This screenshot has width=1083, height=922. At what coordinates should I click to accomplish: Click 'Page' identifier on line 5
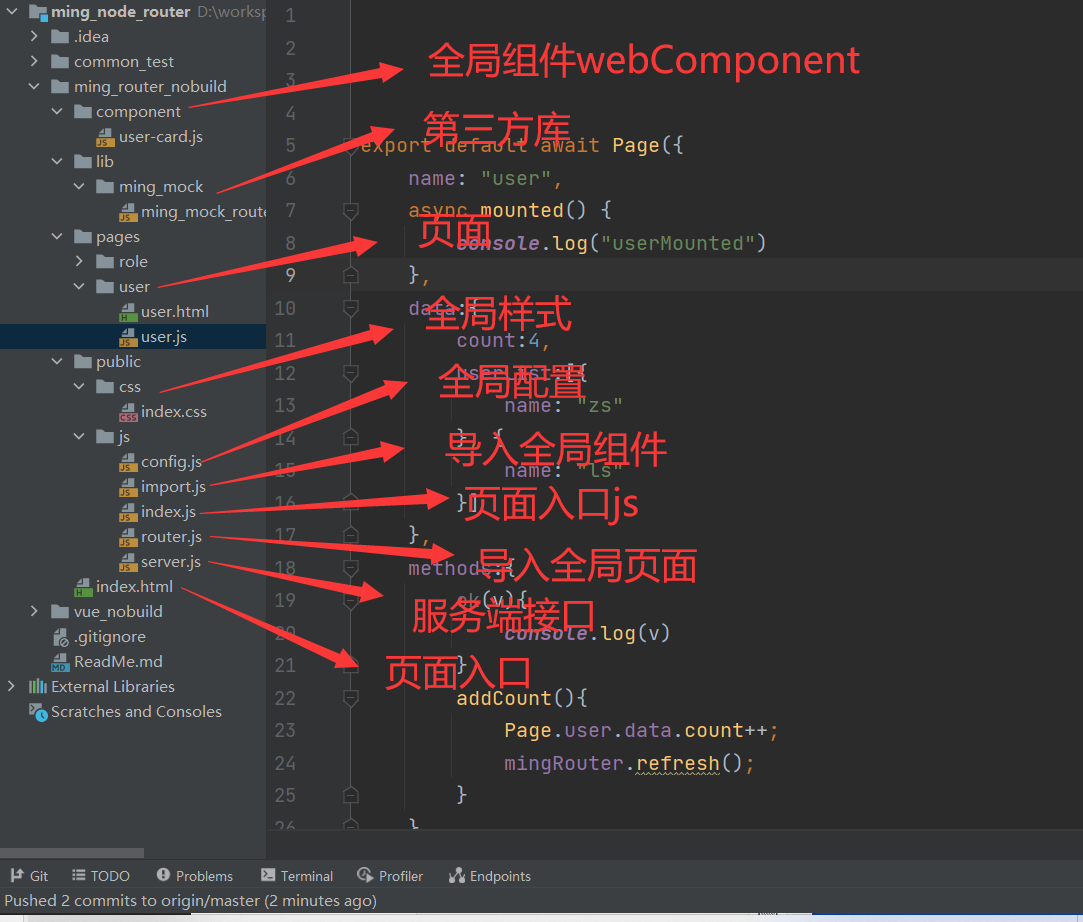click(635, 145)
